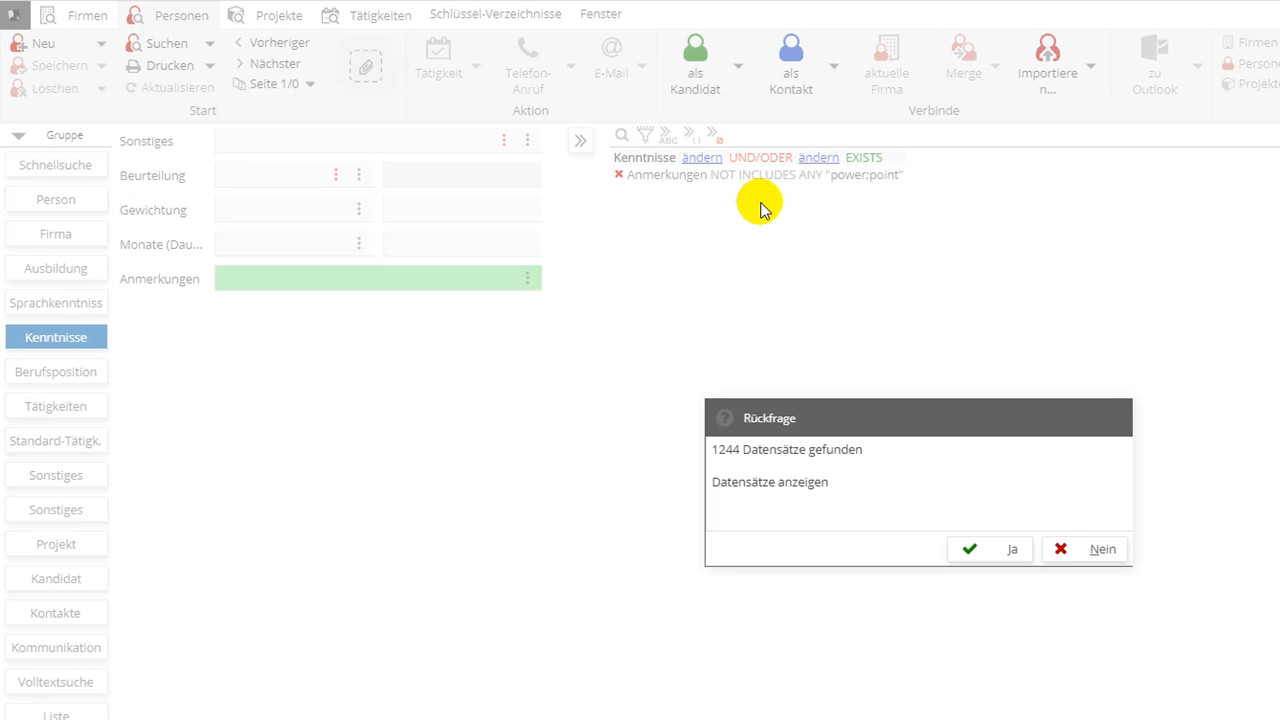Screen dimensions: 1280x720
Task: Collapse the Gruppe sidebar triangle
Action: tap(19, 136)
